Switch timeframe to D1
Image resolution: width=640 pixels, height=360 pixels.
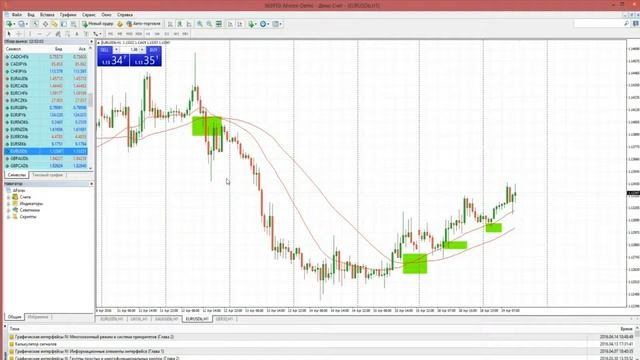[x=167, y=34]
